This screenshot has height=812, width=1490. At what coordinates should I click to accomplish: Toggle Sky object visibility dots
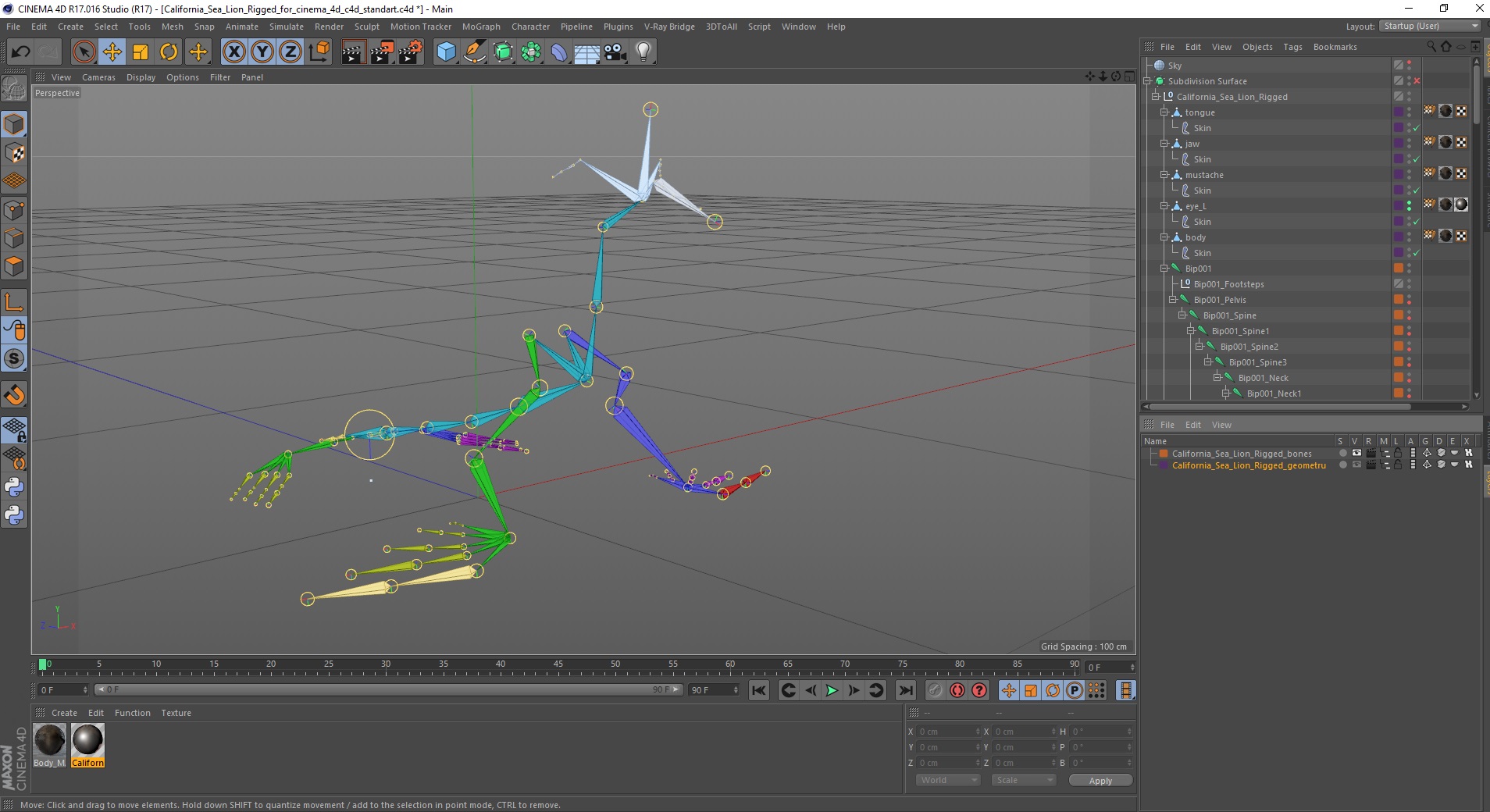point(1410,66)
